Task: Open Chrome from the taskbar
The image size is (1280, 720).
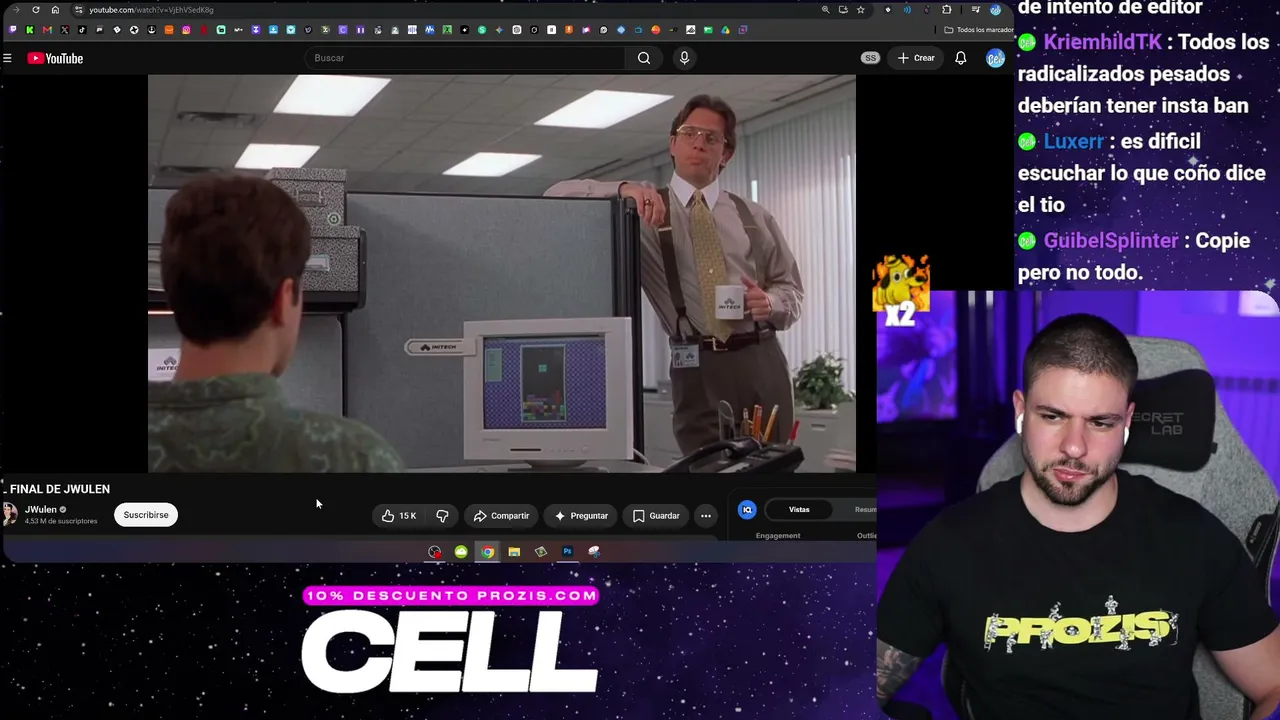Action: (487, 552)
